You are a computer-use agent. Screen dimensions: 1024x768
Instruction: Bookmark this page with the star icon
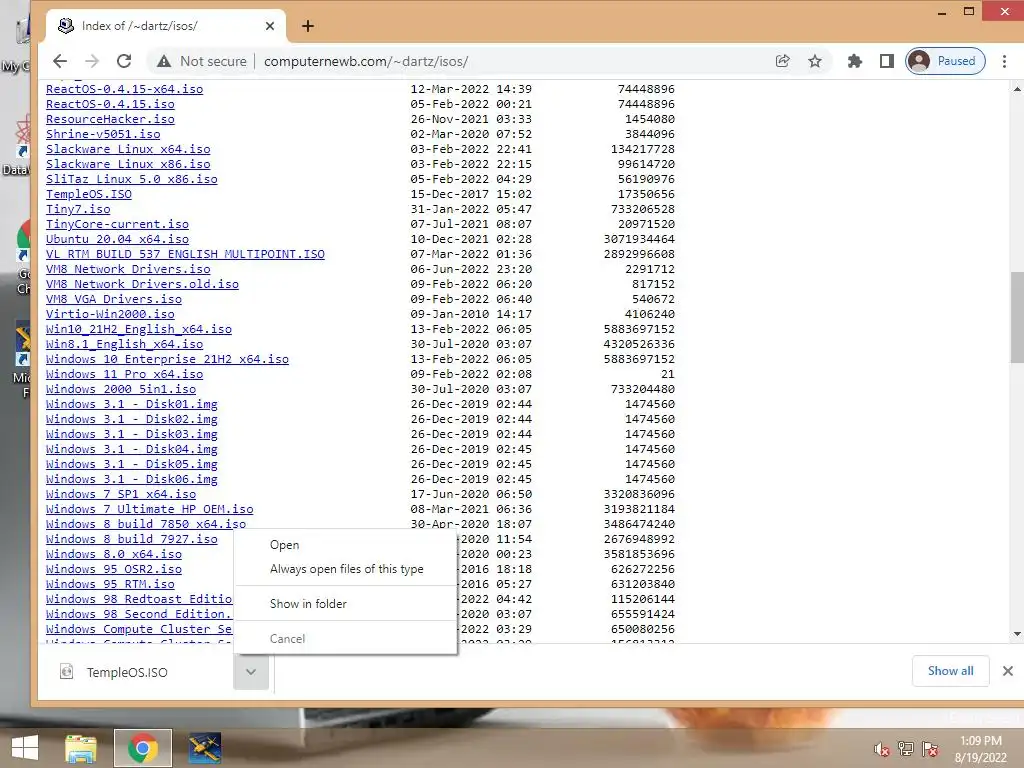814,61
